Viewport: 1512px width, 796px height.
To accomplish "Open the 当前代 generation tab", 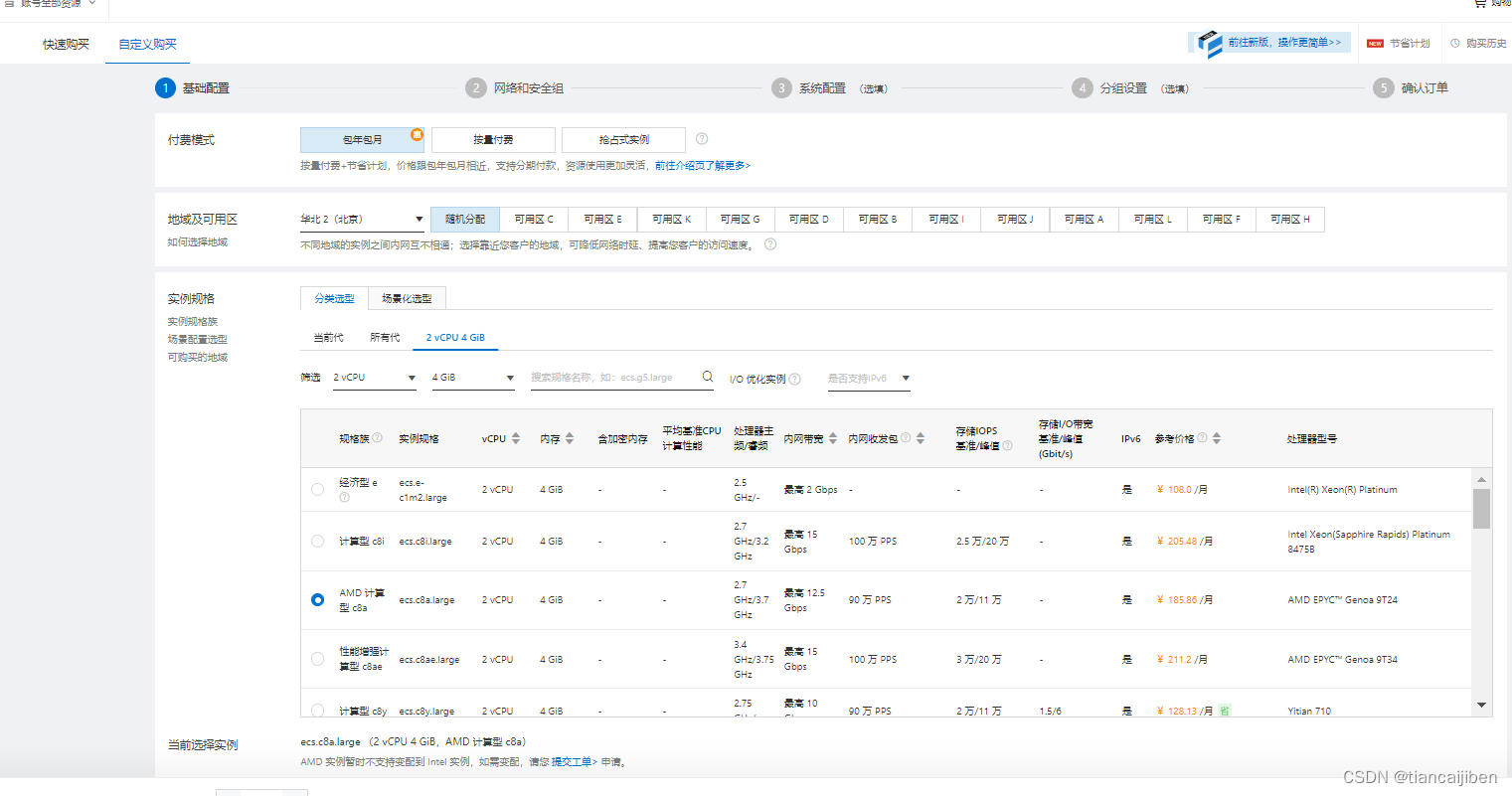I will 328,338.
